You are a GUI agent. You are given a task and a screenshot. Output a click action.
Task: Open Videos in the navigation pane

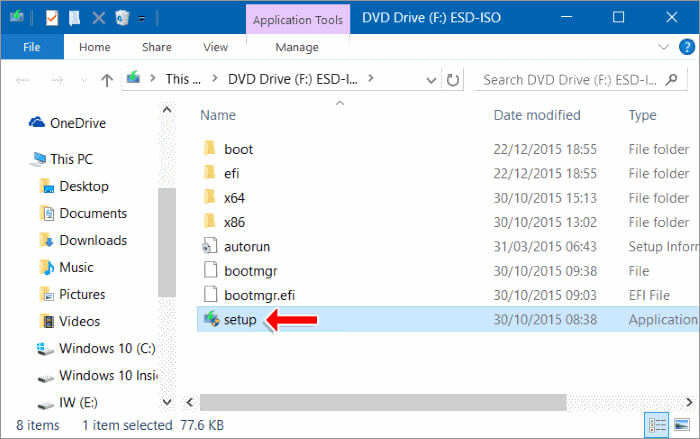tap(70, 322)
